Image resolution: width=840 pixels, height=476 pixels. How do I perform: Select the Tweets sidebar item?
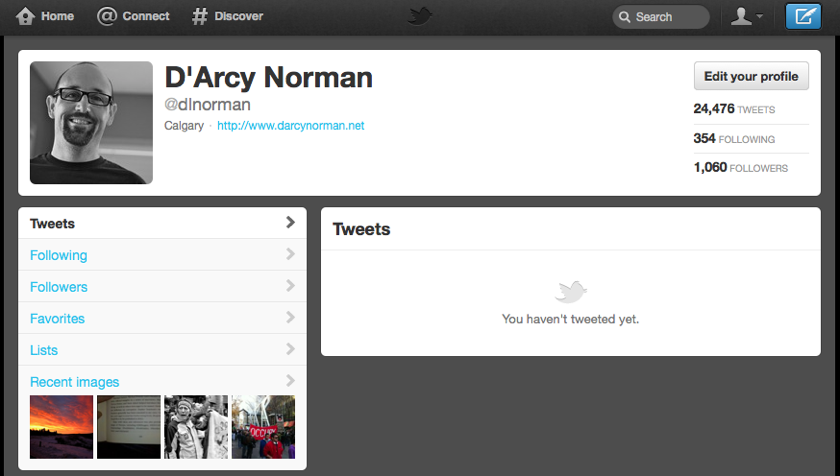(x=162, y=223)
